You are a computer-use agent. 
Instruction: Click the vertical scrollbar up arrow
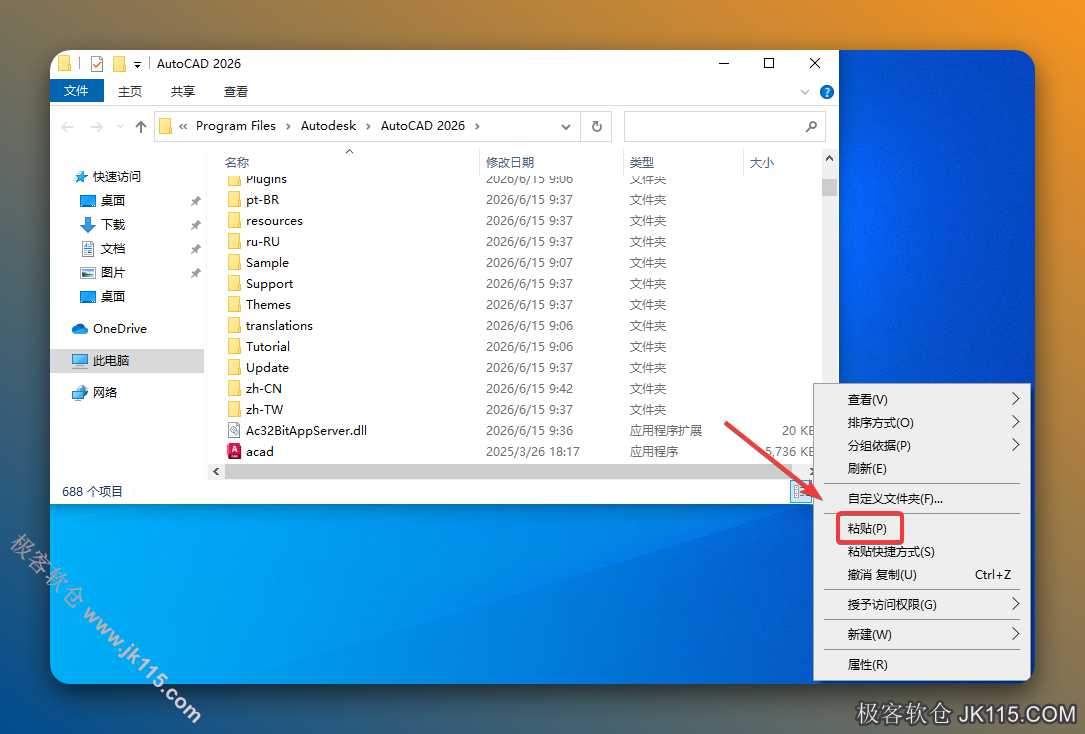click(x=829, y=158)
